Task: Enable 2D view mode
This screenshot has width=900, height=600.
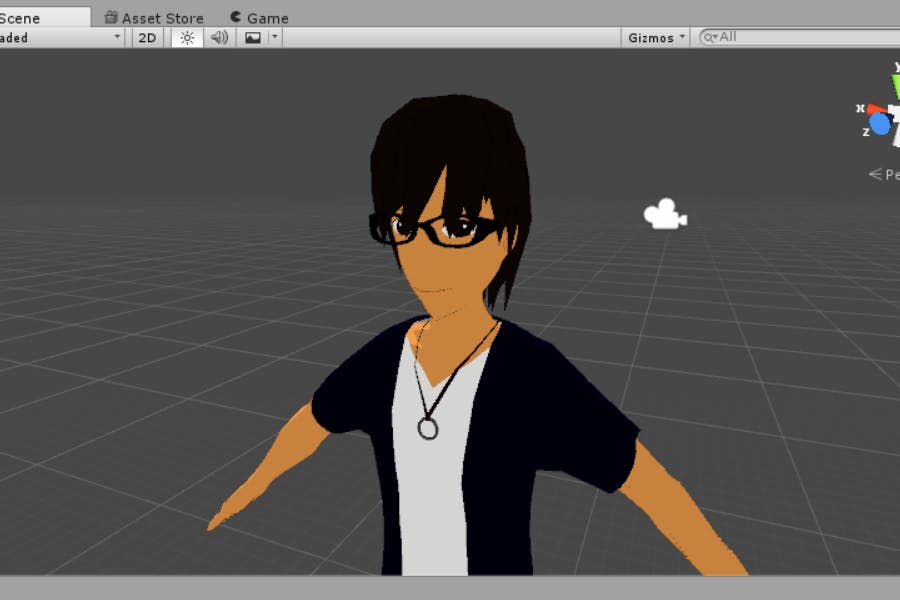Action: tap(147, 37)
